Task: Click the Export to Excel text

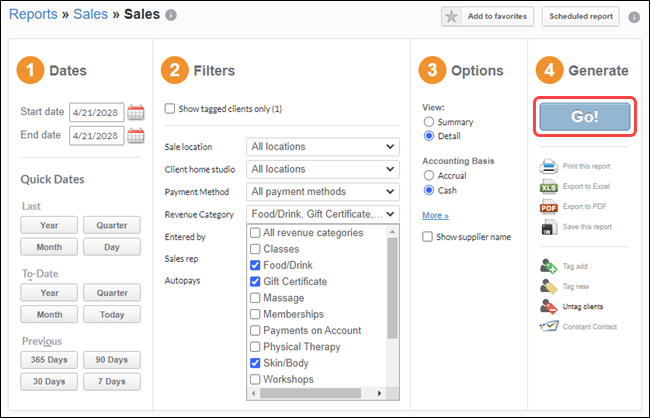Action: (586, 187)
